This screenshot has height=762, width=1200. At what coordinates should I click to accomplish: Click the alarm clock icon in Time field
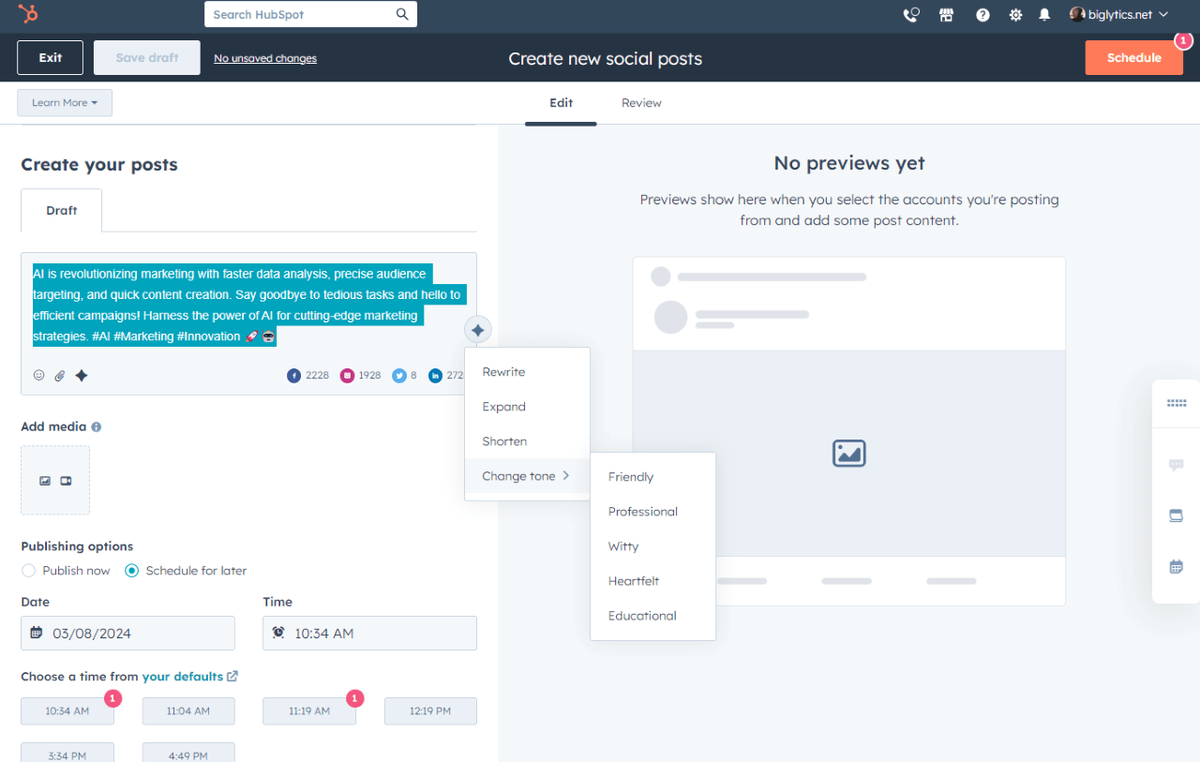tap(278, 633)
